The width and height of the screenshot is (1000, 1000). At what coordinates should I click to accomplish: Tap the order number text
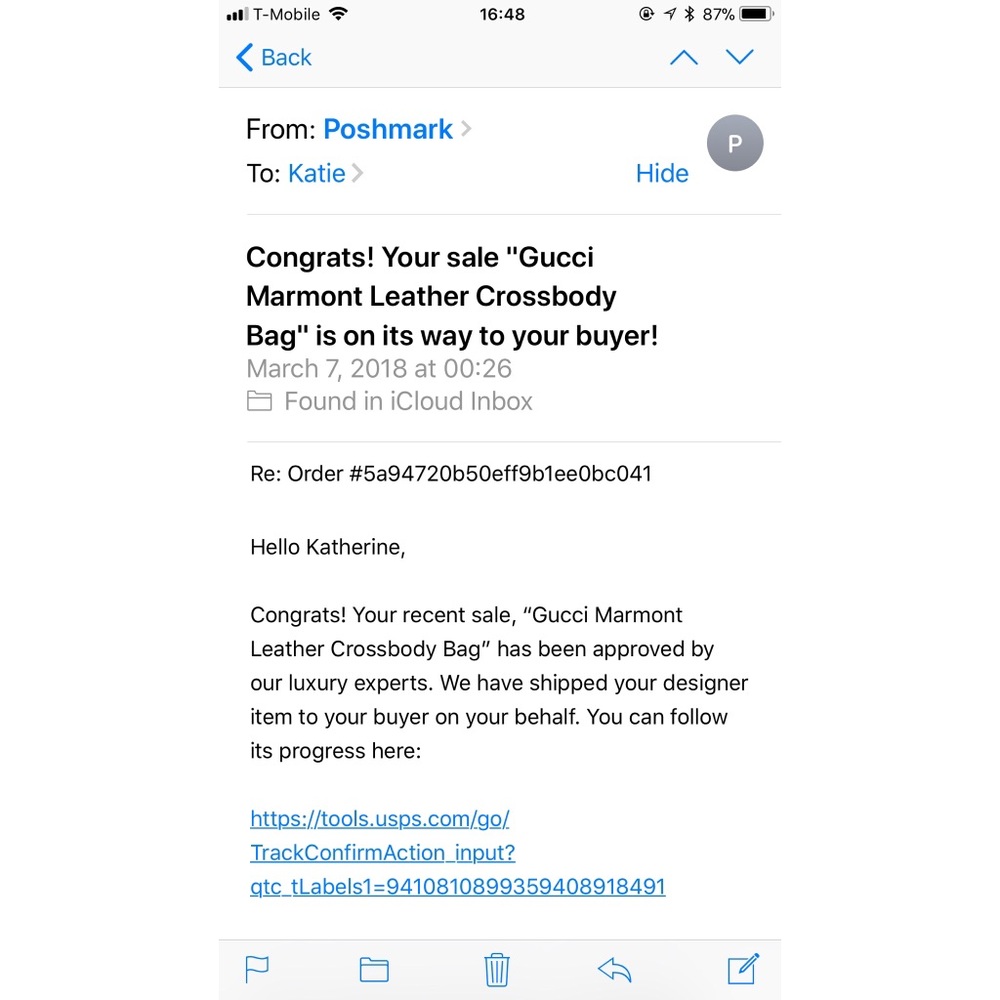[x=451, y=473]
